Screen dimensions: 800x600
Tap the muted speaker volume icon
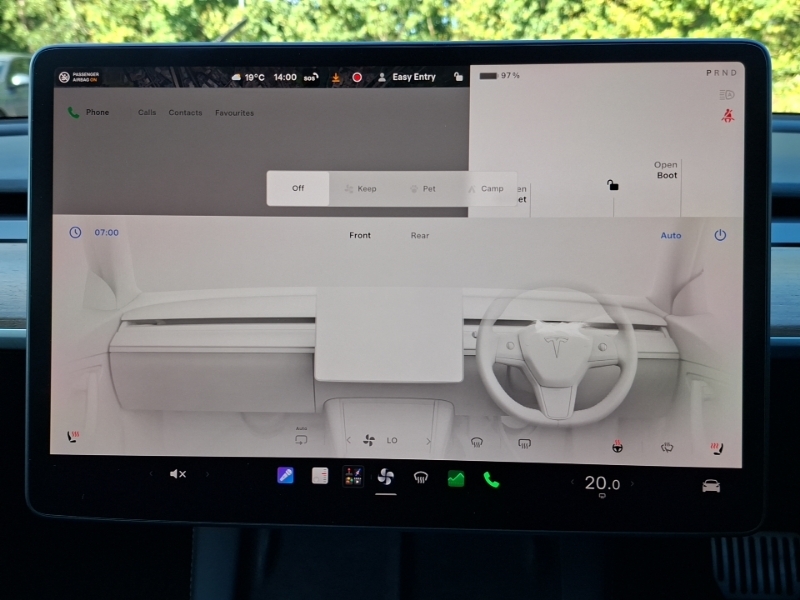click(x=178, y=474)
